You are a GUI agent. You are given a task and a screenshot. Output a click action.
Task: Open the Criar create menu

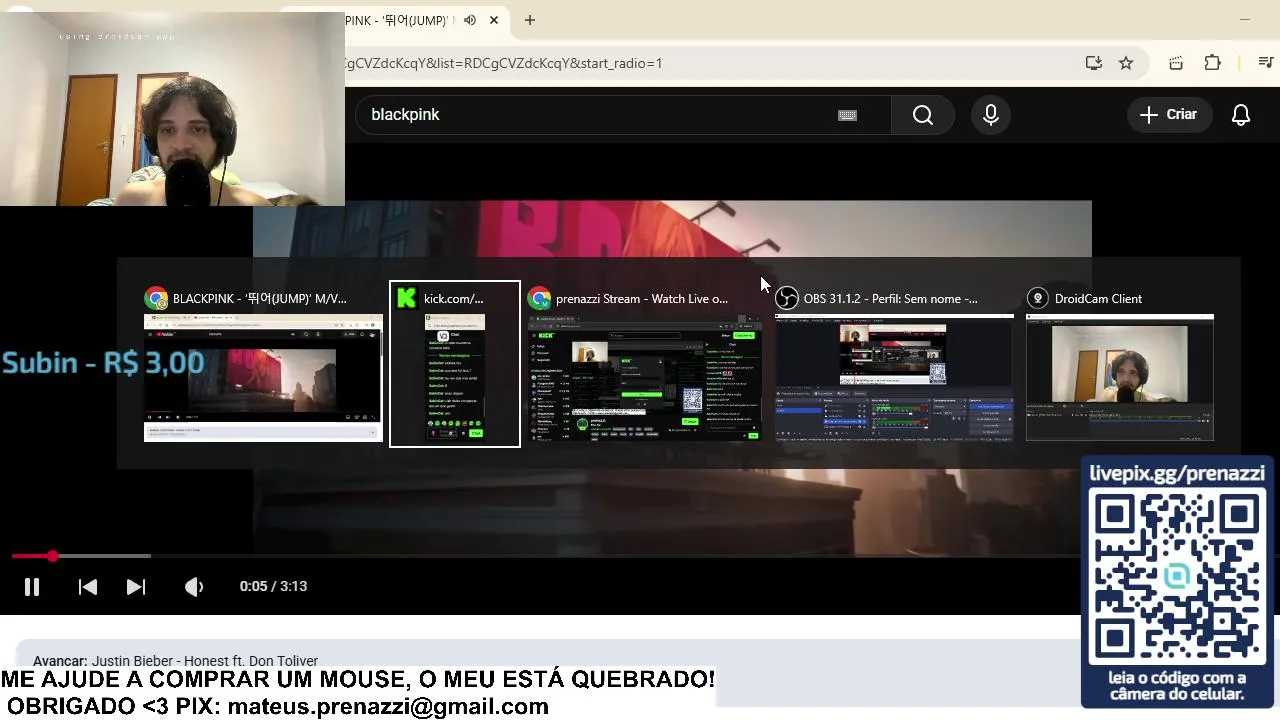point(1168,115)
